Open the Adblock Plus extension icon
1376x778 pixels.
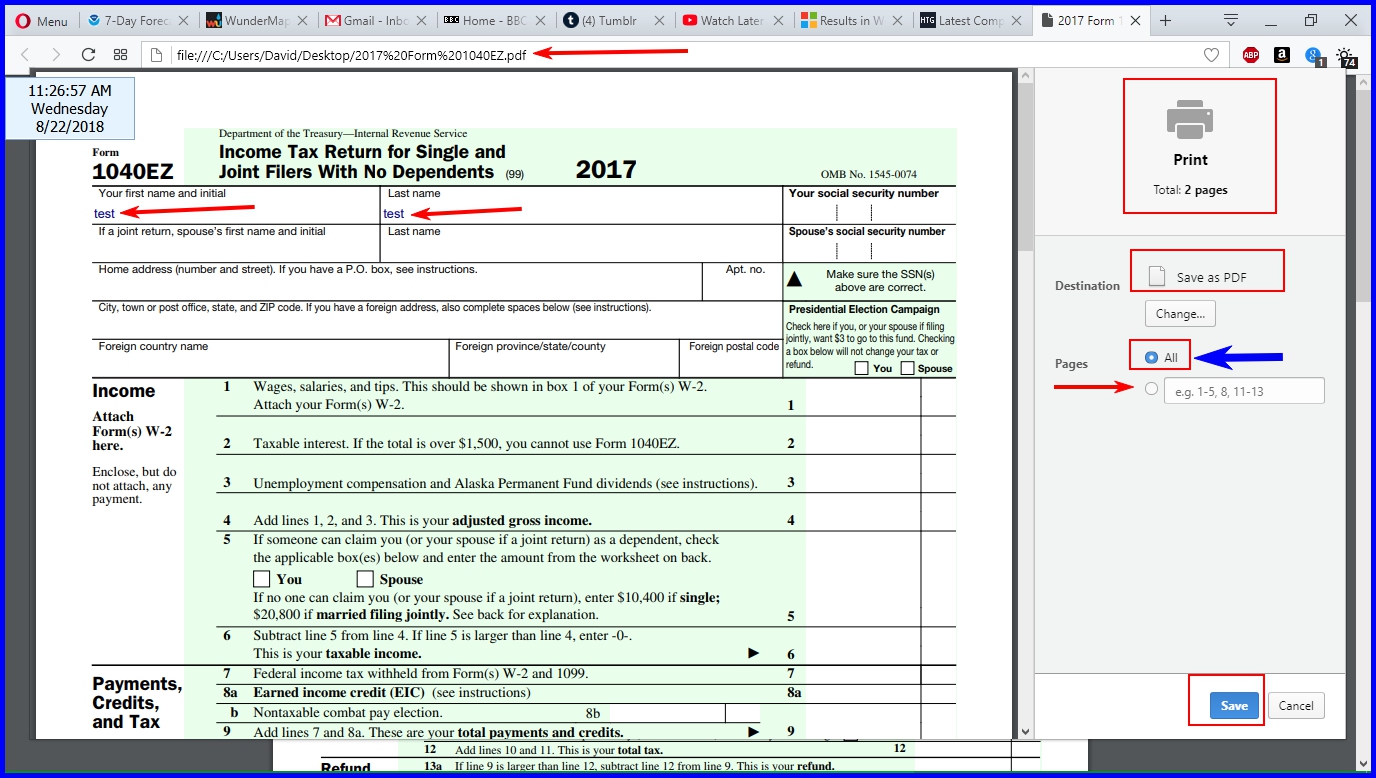(1251, 55)
